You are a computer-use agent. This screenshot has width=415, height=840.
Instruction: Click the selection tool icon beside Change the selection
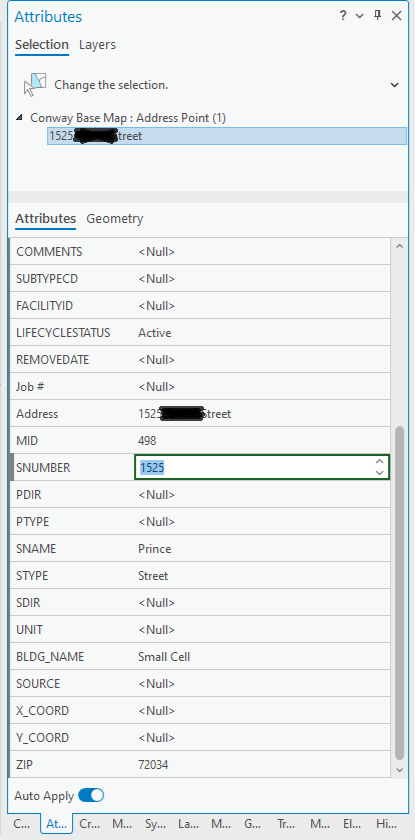[35, 85]
